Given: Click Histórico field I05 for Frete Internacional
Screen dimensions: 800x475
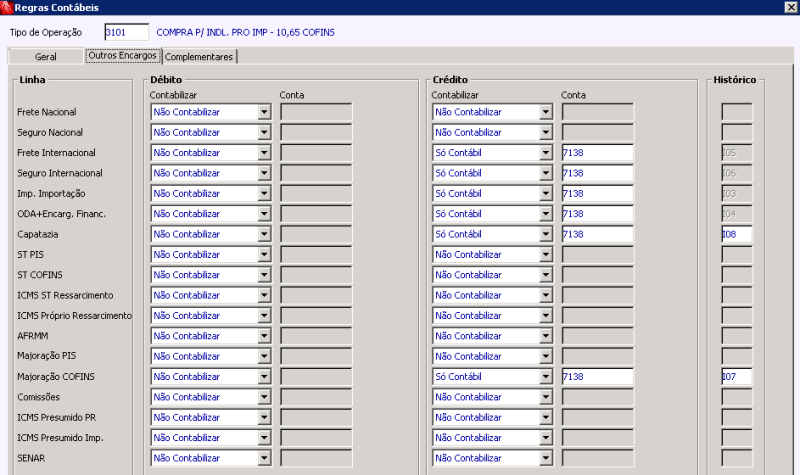Looking at the screenshot, I should (x=737, y=153).
